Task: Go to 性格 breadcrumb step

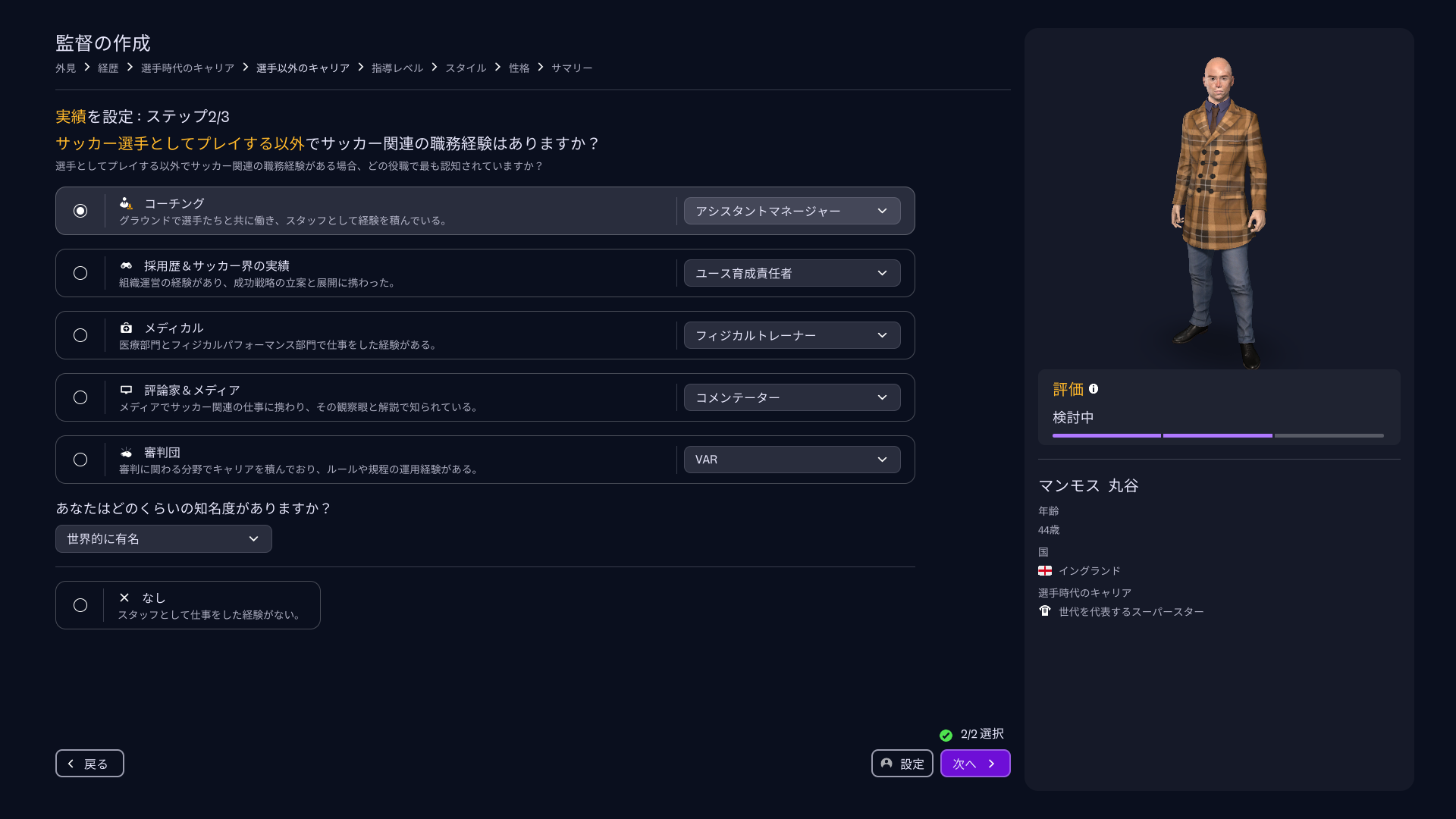Action: [519, 68]
